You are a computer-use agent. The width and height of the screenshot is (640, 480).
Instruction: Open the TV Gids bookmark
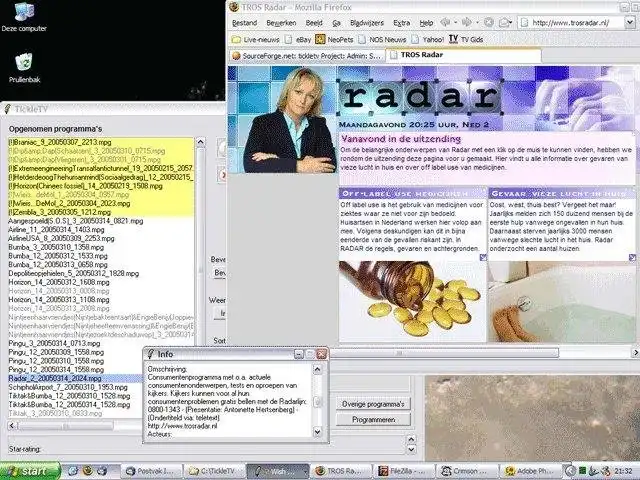[x=466, y=39]
